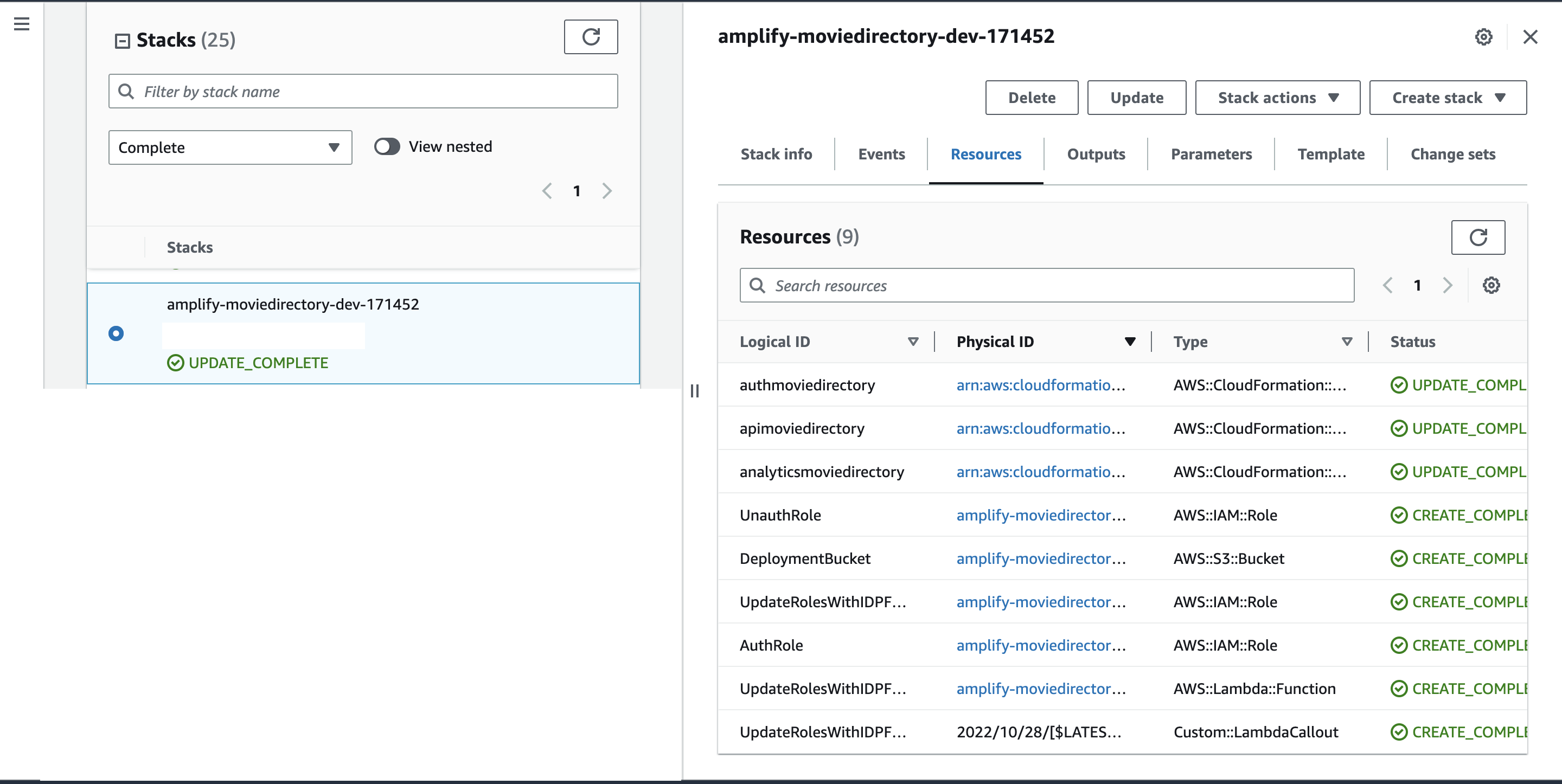Expand the Type column filter dropdown
Viewport: 1562px width, 784px height.
click(x=1348, y=341)
